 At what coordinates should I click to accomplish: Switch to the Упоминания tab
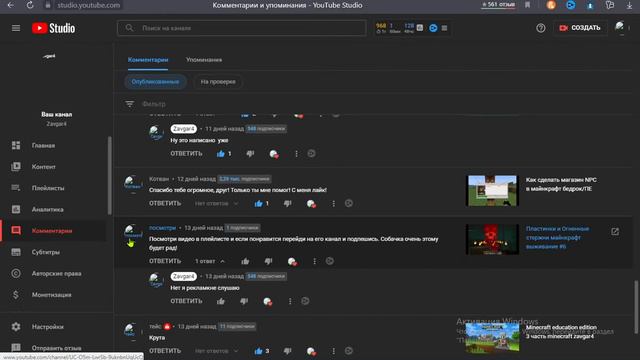click(204, 60)
